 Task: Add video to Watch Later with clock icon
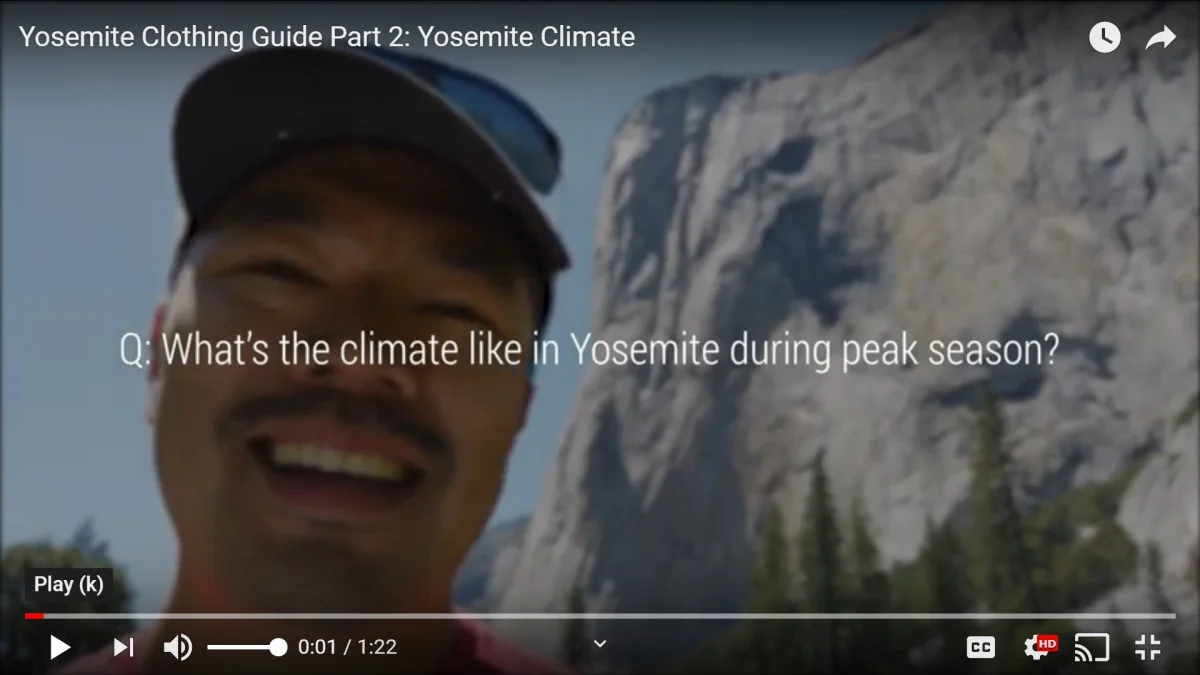click(x=1104, y=38)
